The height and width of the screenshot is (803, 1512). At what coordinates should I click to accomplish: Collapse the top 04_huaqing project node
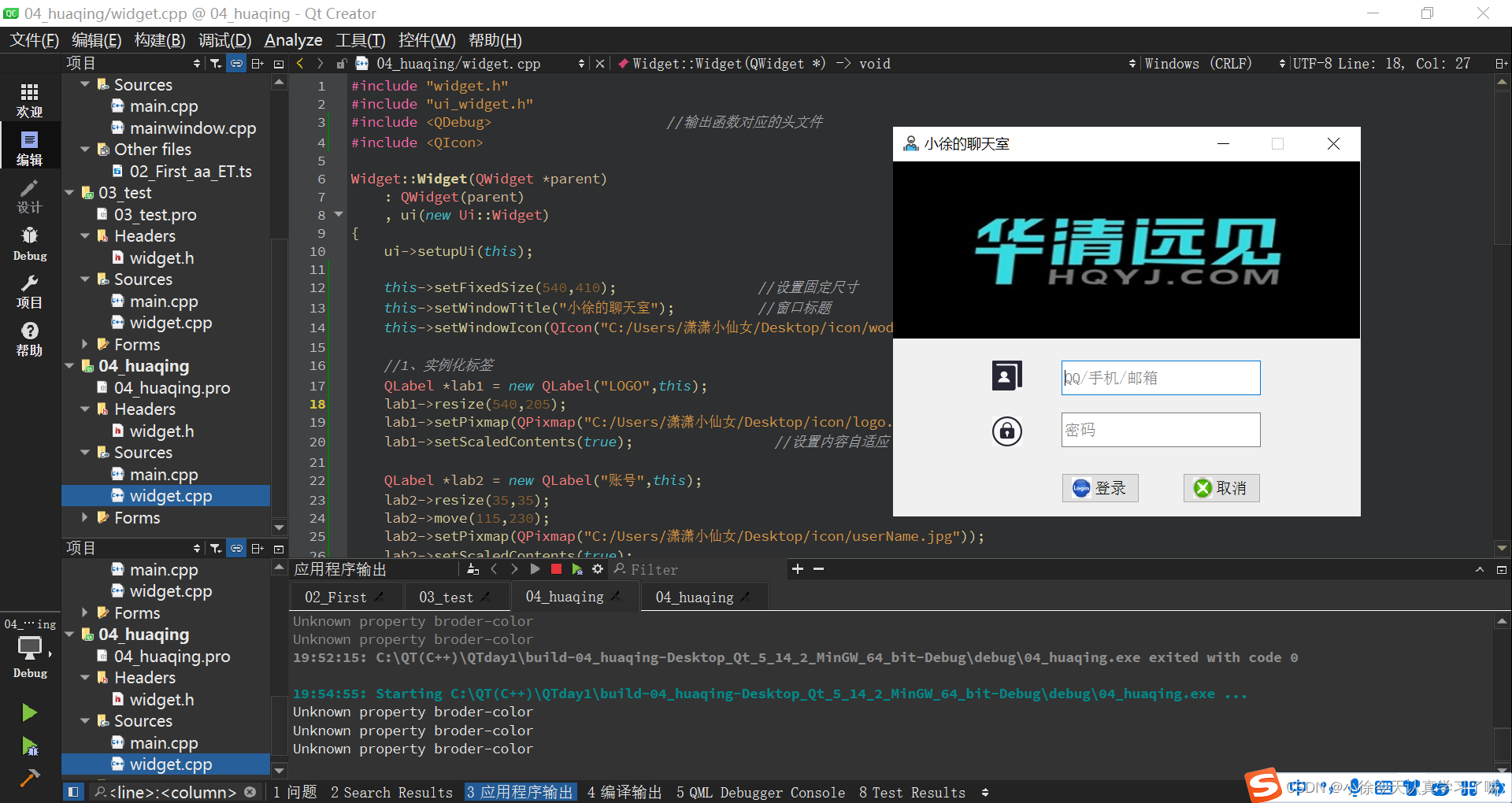tap(69, 365)
